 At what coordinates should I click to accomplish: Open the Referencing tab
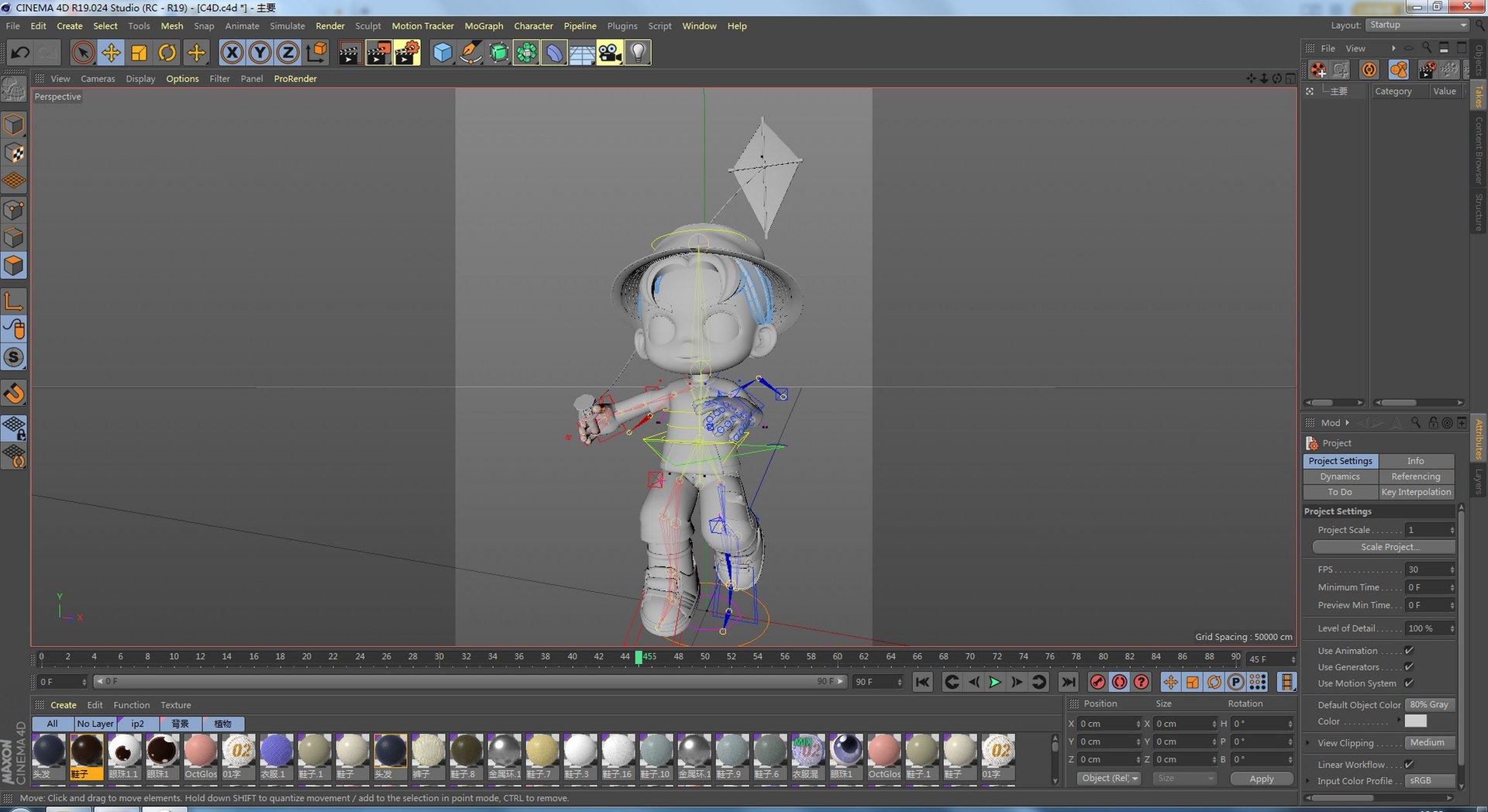(x=1416, y=477)
